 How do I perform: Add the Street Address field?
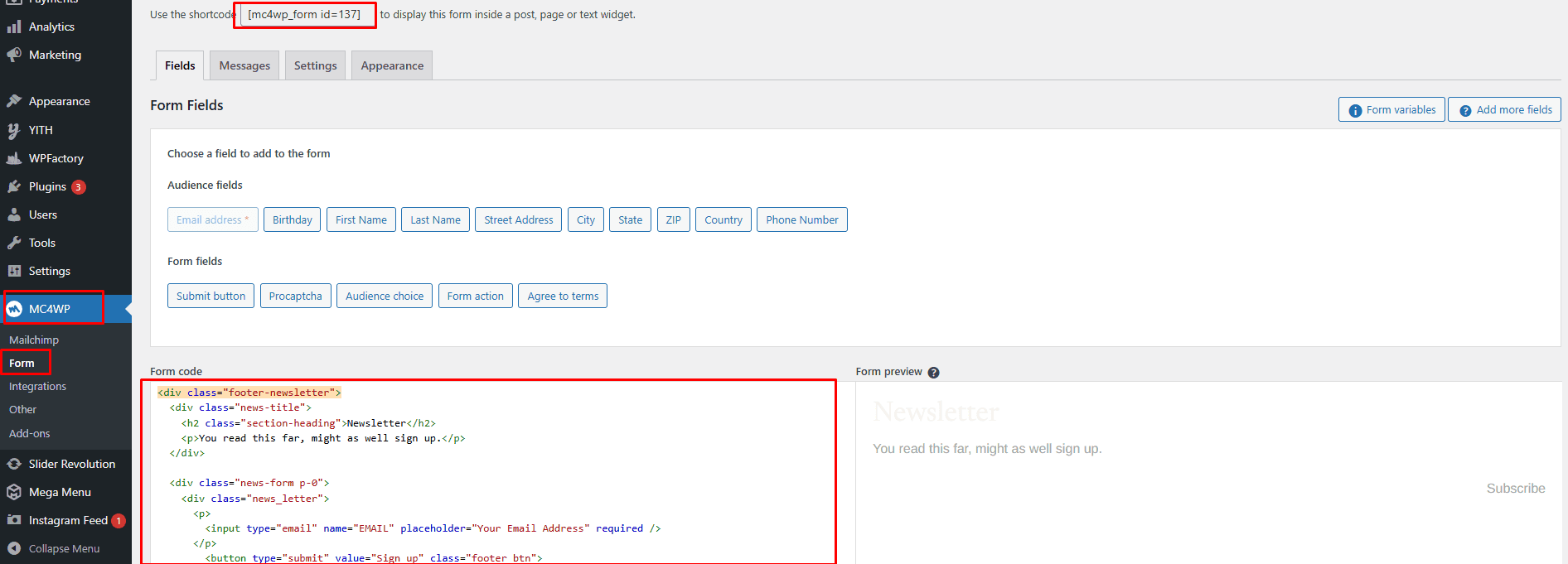[x=519, y=219]
